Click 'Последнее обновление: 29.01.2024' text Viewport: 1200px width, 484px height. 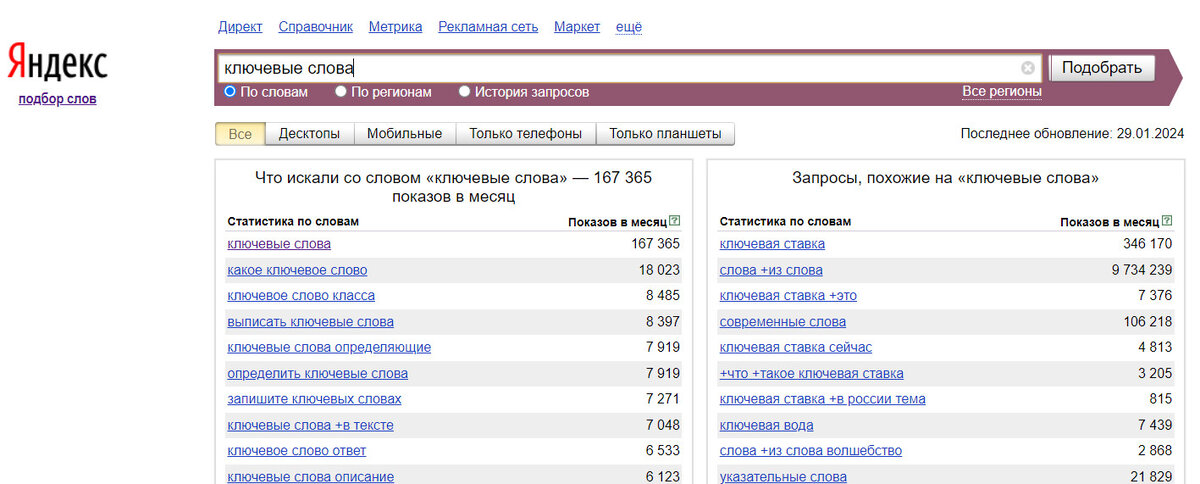[1072, 133]
